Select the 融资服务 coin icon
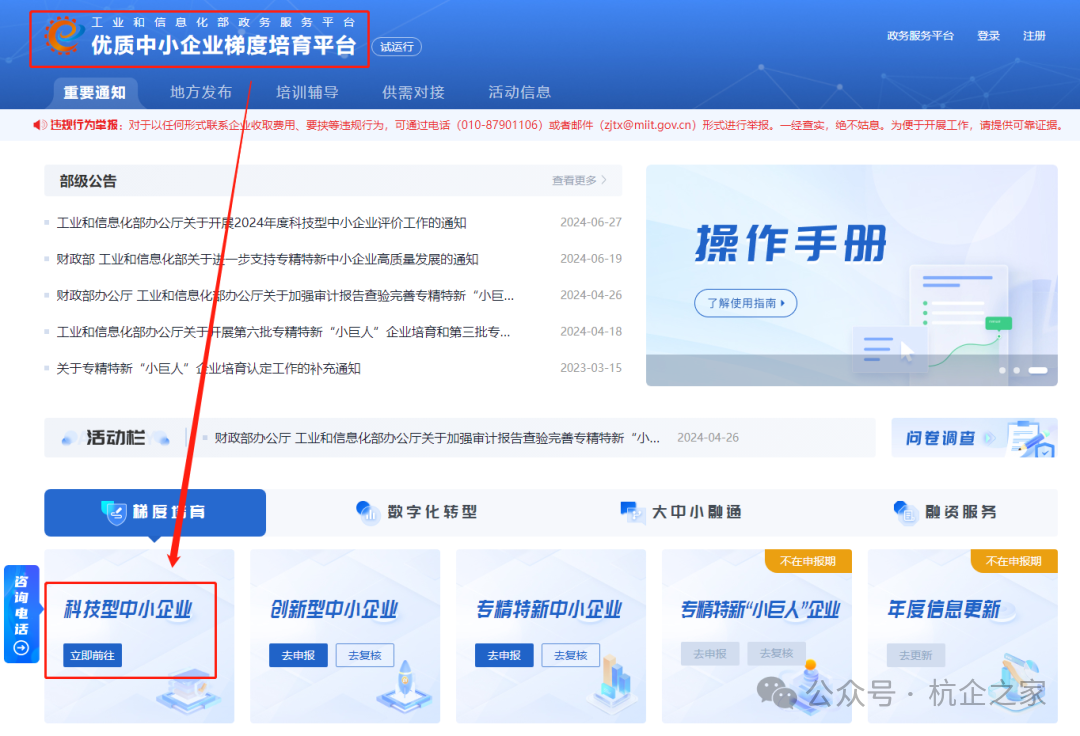The width and height of the screenshot is (1080, 736). click(906, 512)
